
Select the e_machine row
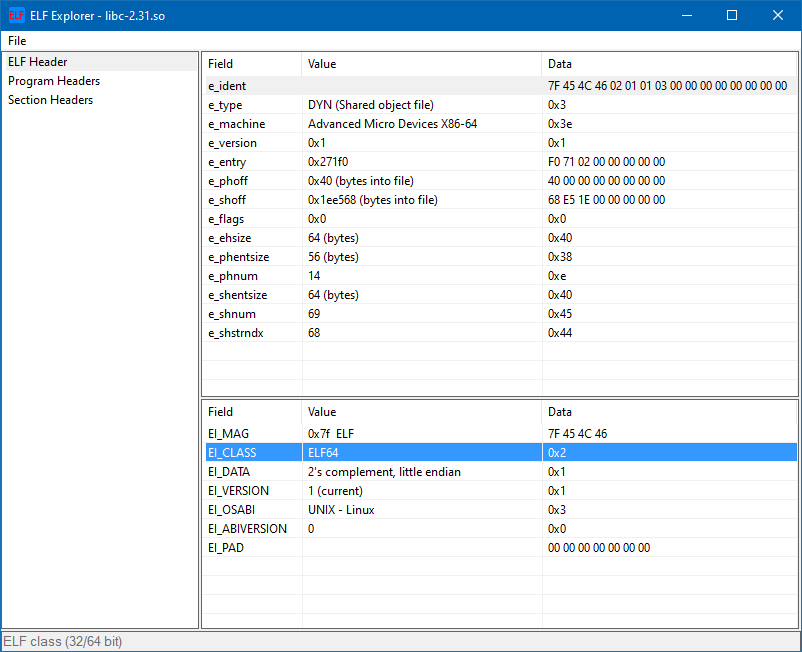(501, 124)
